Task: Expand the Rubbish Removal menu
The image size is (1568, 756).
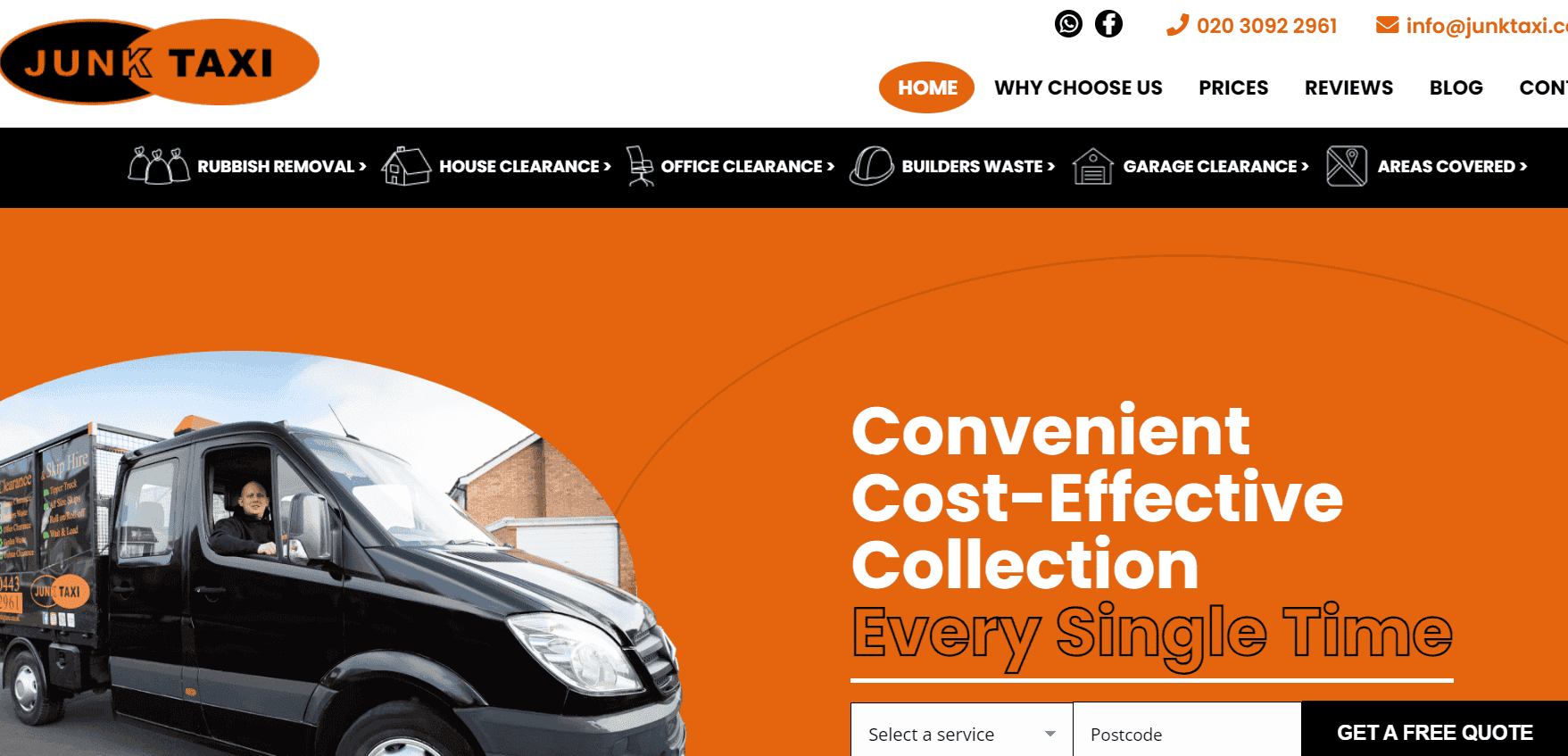Action: tap(281, 166)
